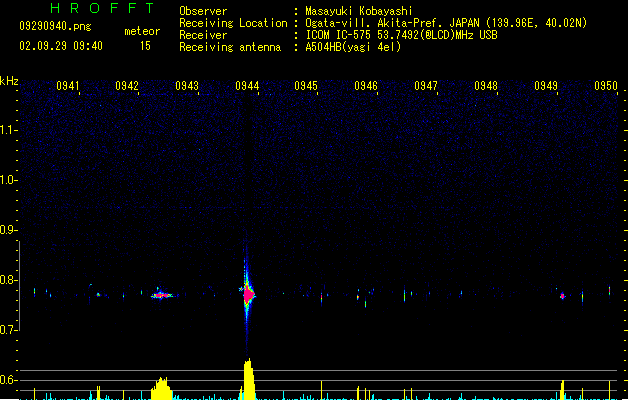Select the filename 09290940.png

pyautogui.click(x=55, y=26)
